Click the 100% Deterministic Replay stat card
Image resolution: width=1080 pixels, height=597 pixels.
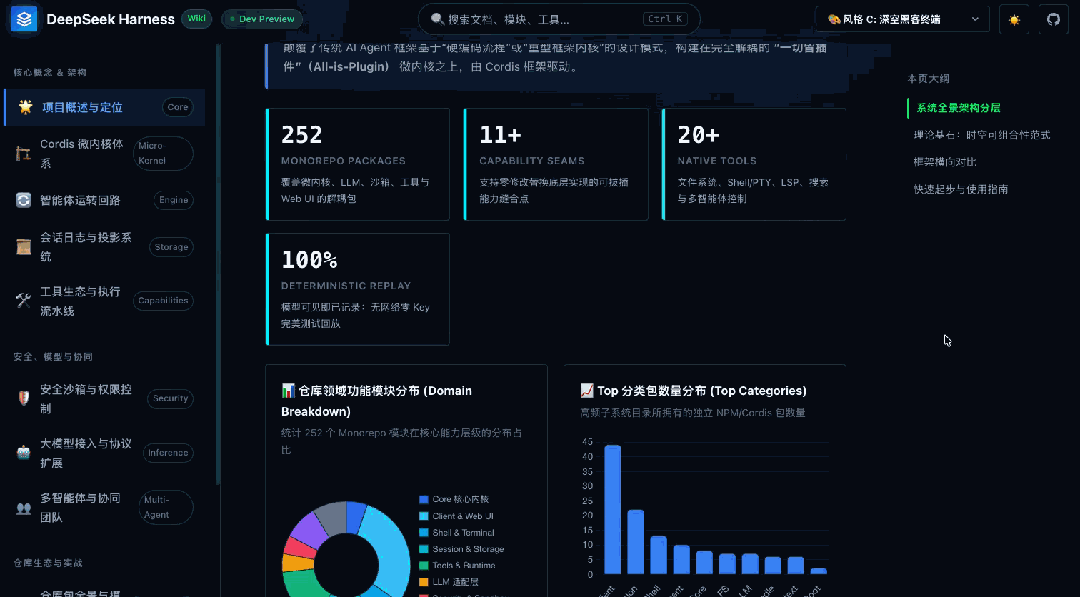tap(357, 289)
